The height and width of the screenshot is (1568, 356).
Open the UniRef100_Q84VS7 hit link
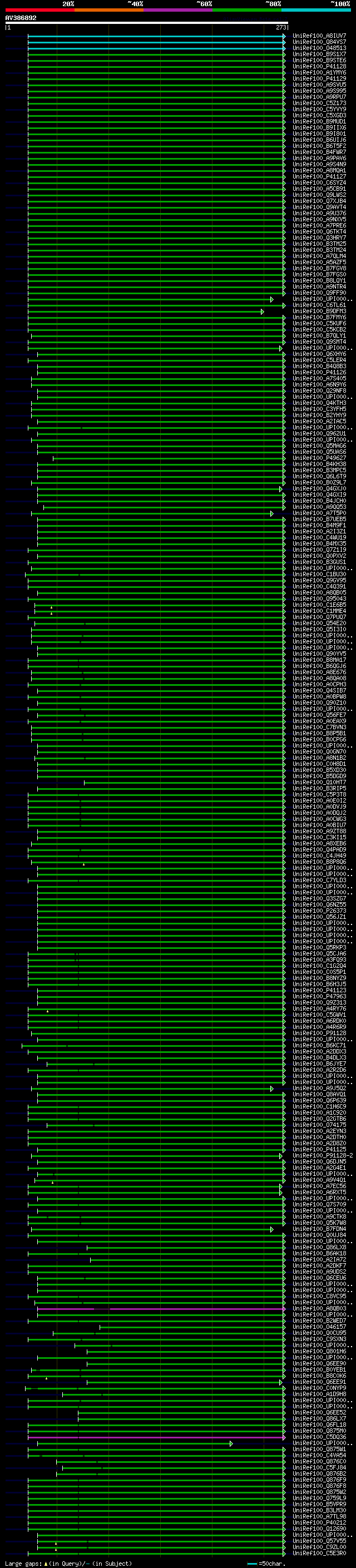click(x=319, y=42)
